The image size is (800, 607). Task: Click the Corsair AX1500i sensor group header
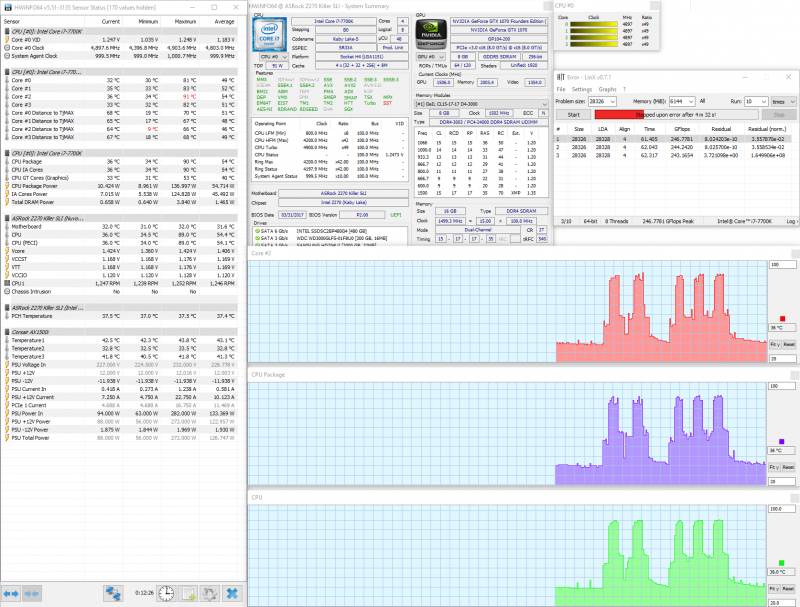click(x=119, y=332)
